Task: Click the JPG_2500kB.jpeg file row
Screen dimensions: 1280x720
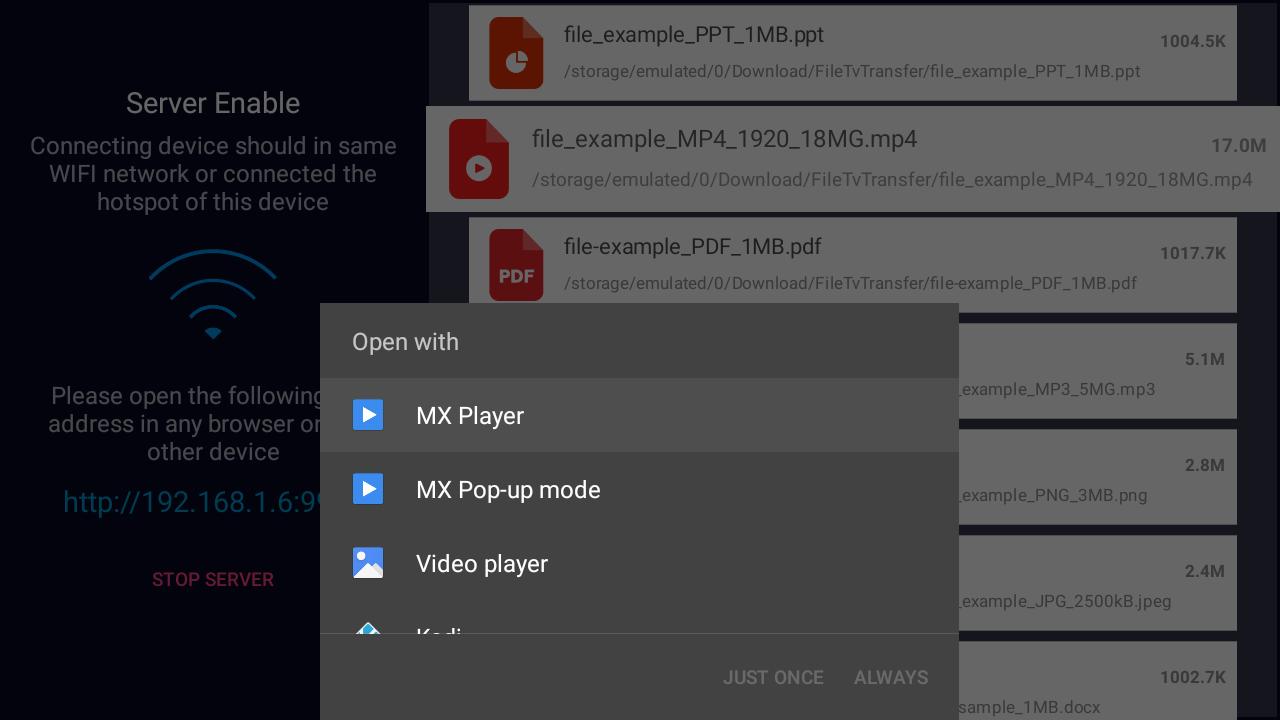Action: pyautogui.click(x=1098, y=582)
